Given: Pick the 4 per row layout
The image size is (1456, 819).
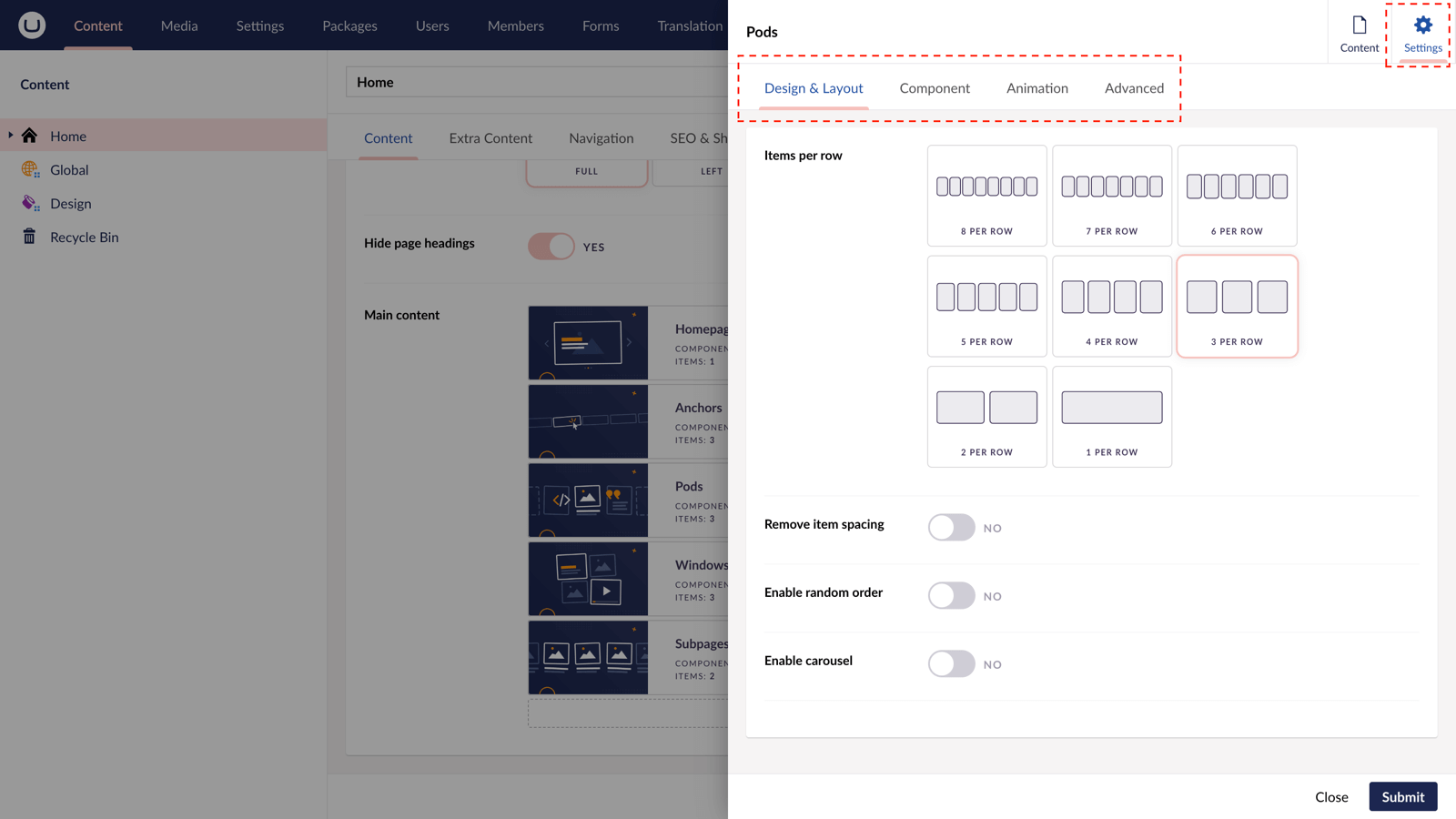Looking at the screenshot, I should pos(1111,306).
